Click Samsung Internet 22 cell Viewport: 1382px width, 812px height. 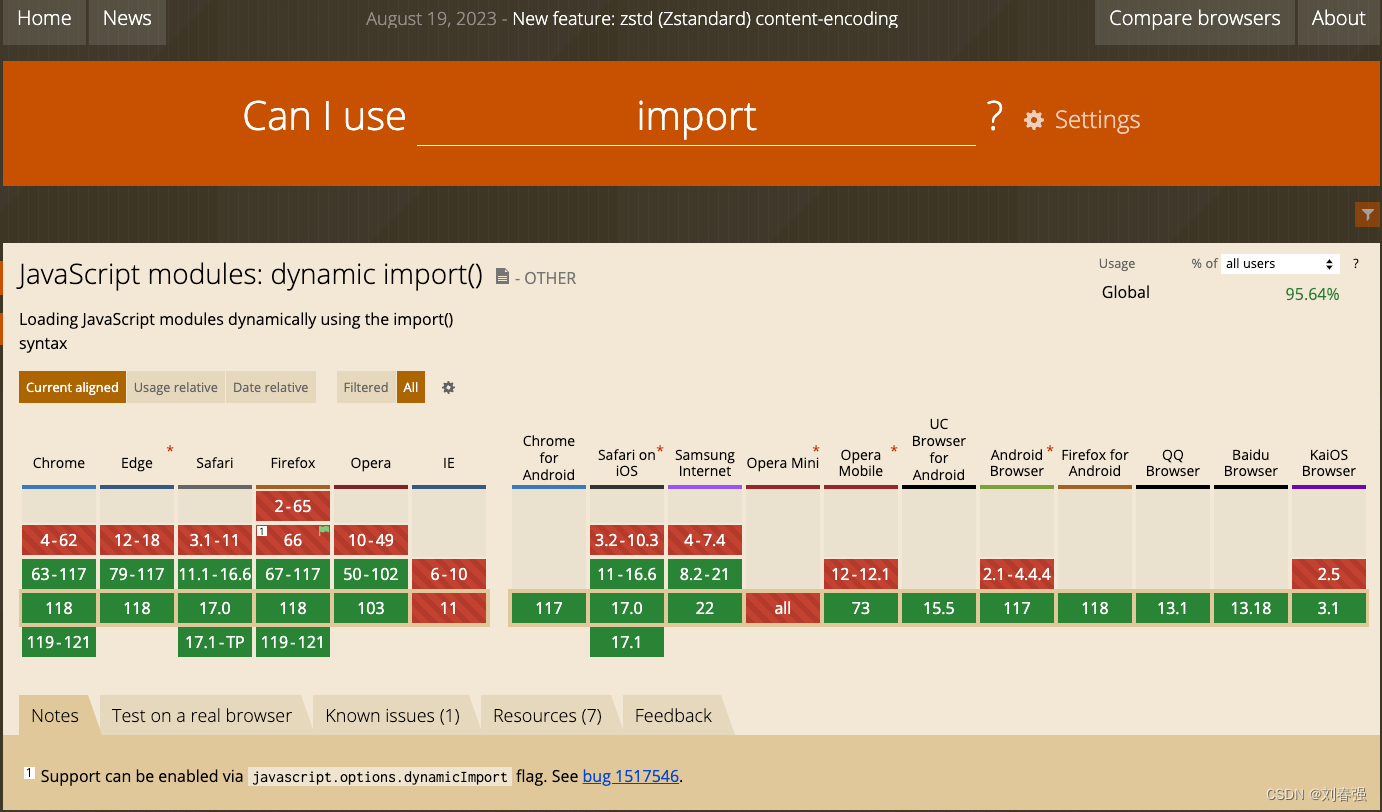click(705, 608)
